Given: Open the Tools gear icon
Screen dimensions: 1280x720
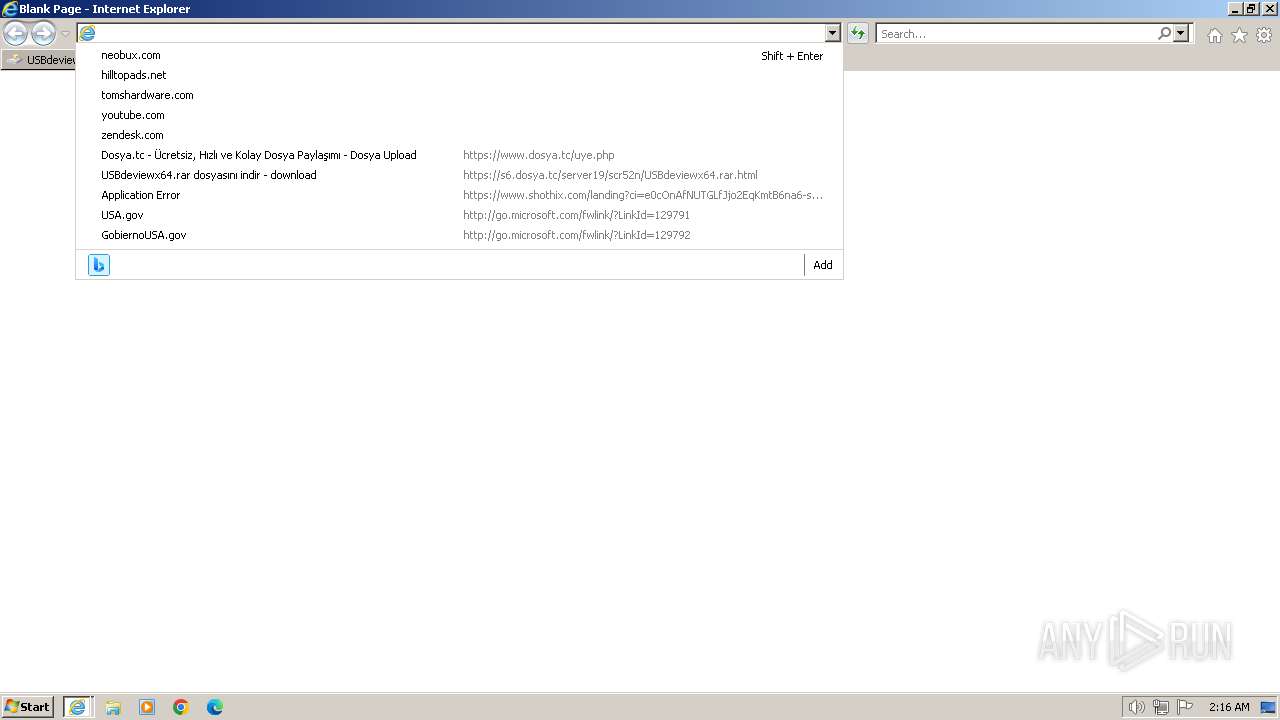Looking at the screenshot, I should click(x=1264, y=35).
